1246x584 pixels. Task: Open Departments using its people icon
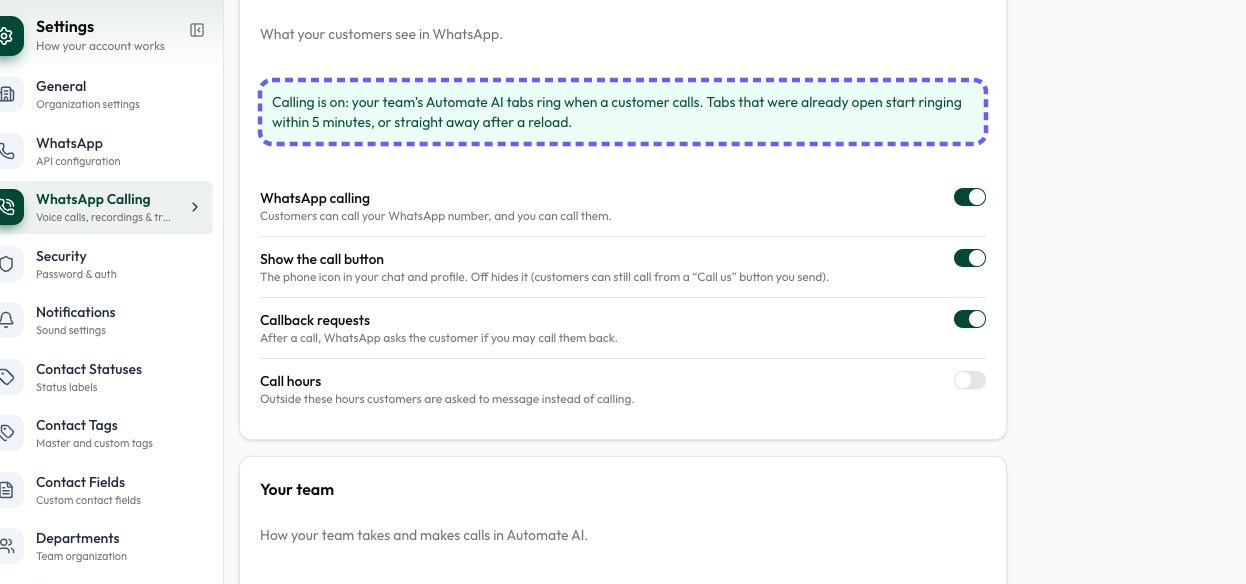point(8,546)
